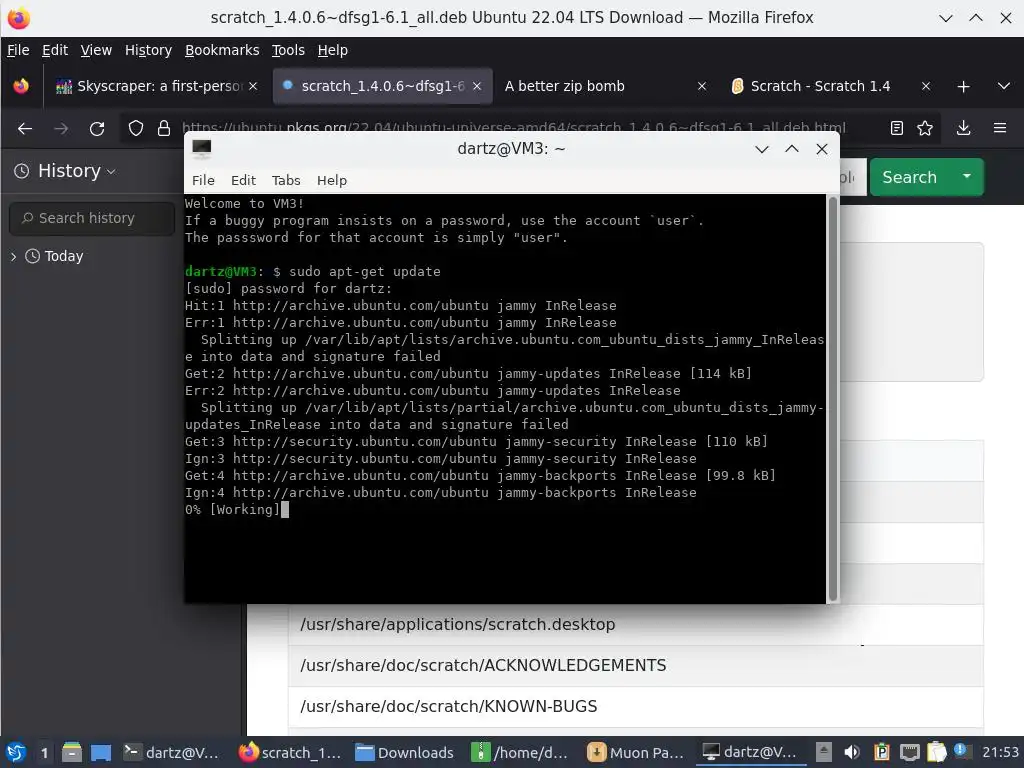This screenshot has height=768, width=1024.
Task: Click /usr/share/applications/scratch.desktop row
Action: pyautogui.click(x=635, y=625)
